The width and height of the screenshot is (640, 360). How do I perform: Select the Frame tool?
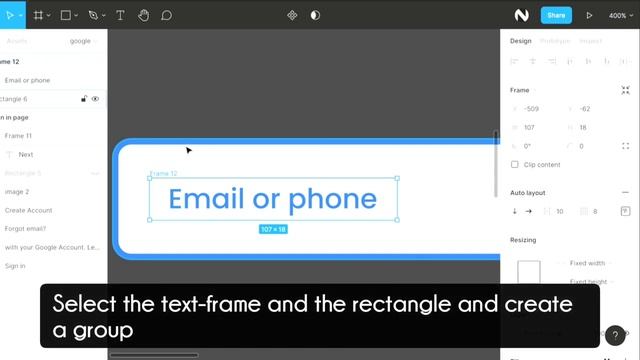(x=38, y=15)
